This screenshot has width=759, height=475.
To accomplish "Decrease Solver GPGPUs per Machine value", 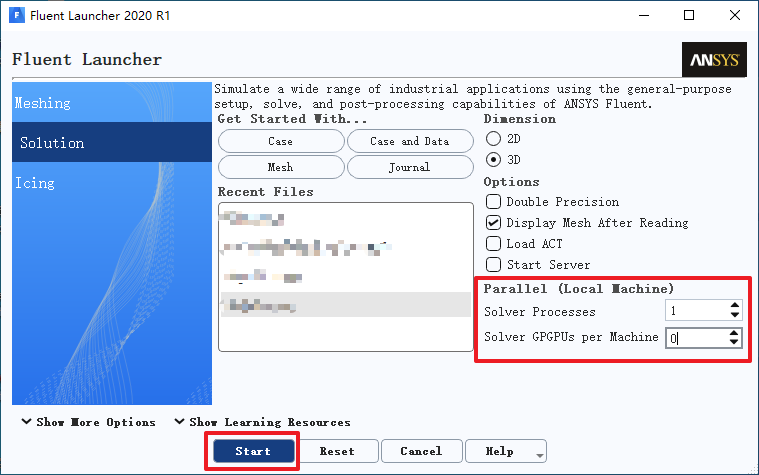I will [734, 342].
